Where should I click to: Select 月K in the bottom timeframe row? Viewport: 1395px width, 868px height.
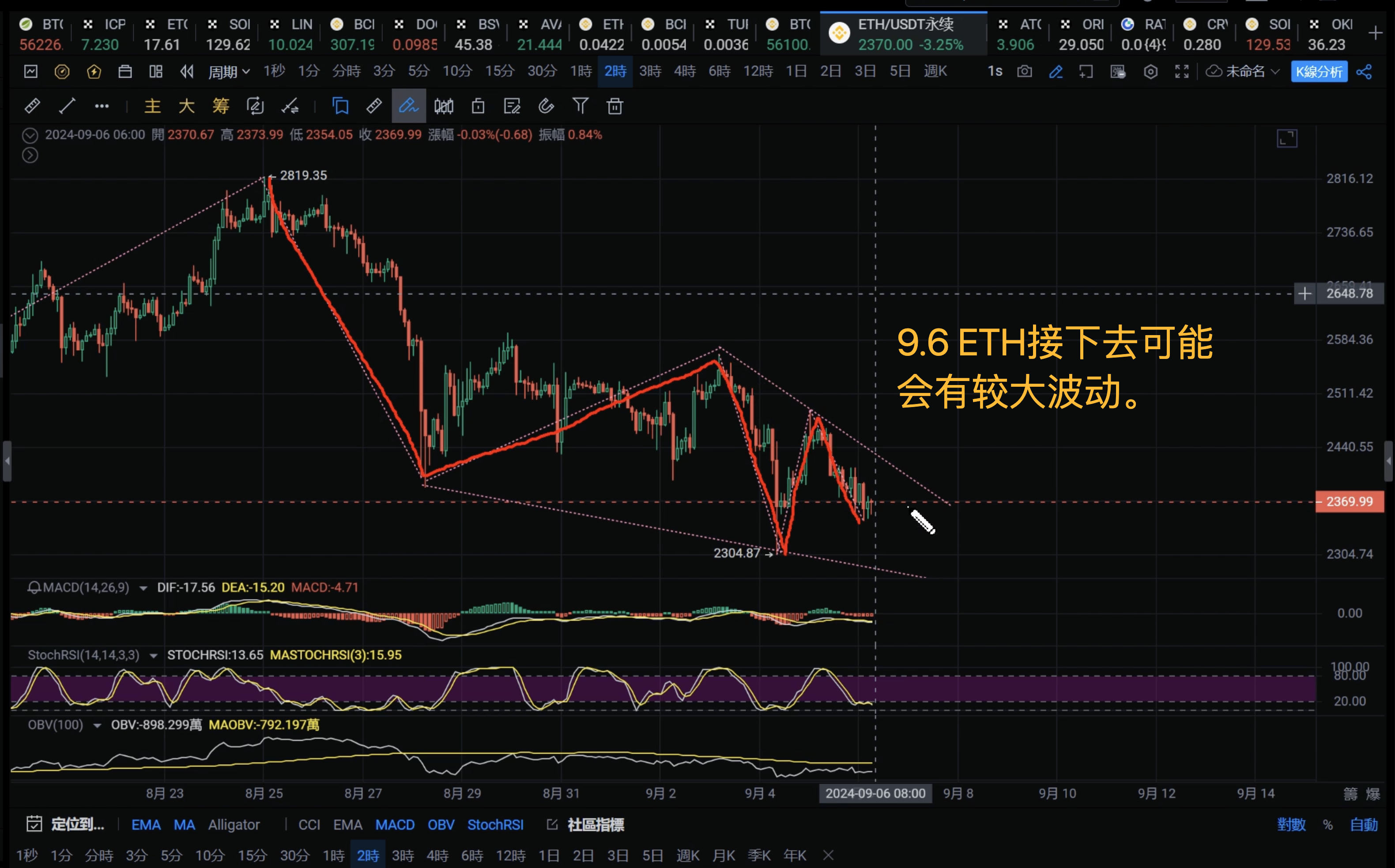click(x=724, y=855)
